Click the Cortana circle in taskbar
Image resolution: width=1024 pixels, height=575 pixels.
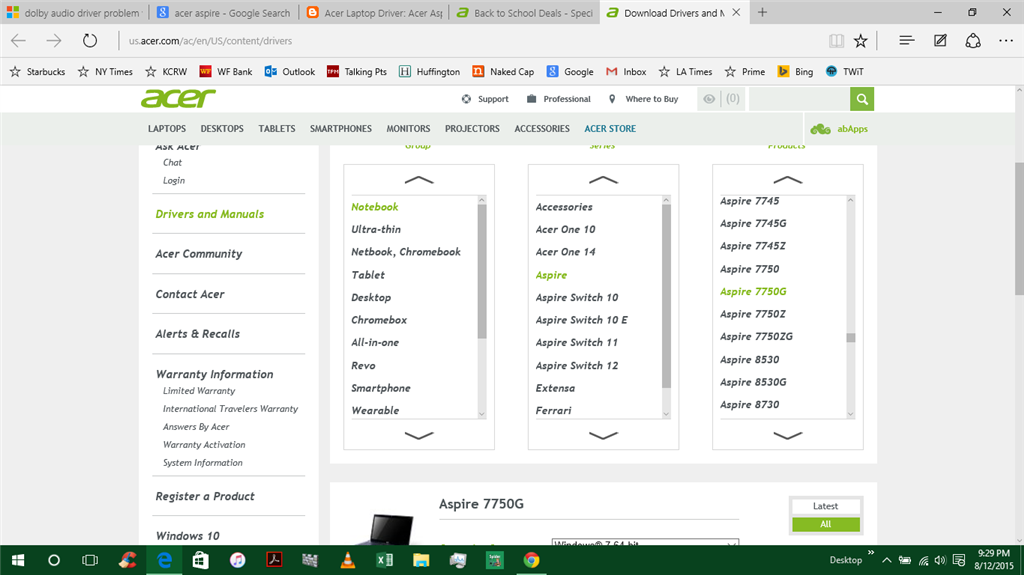[x=54, y=560]
